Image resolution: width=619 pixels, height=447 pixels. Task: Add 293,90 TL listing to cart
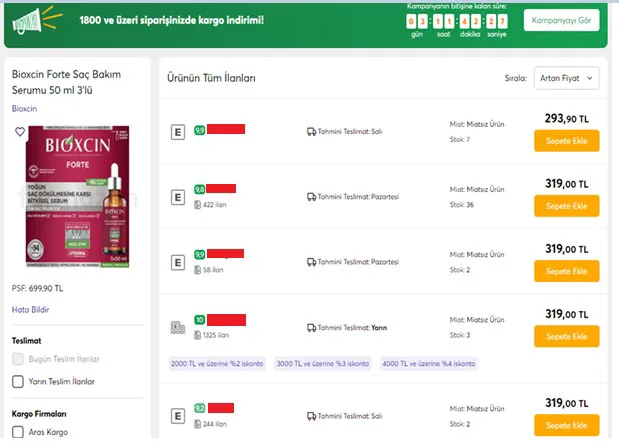click(x=566, y=141)
